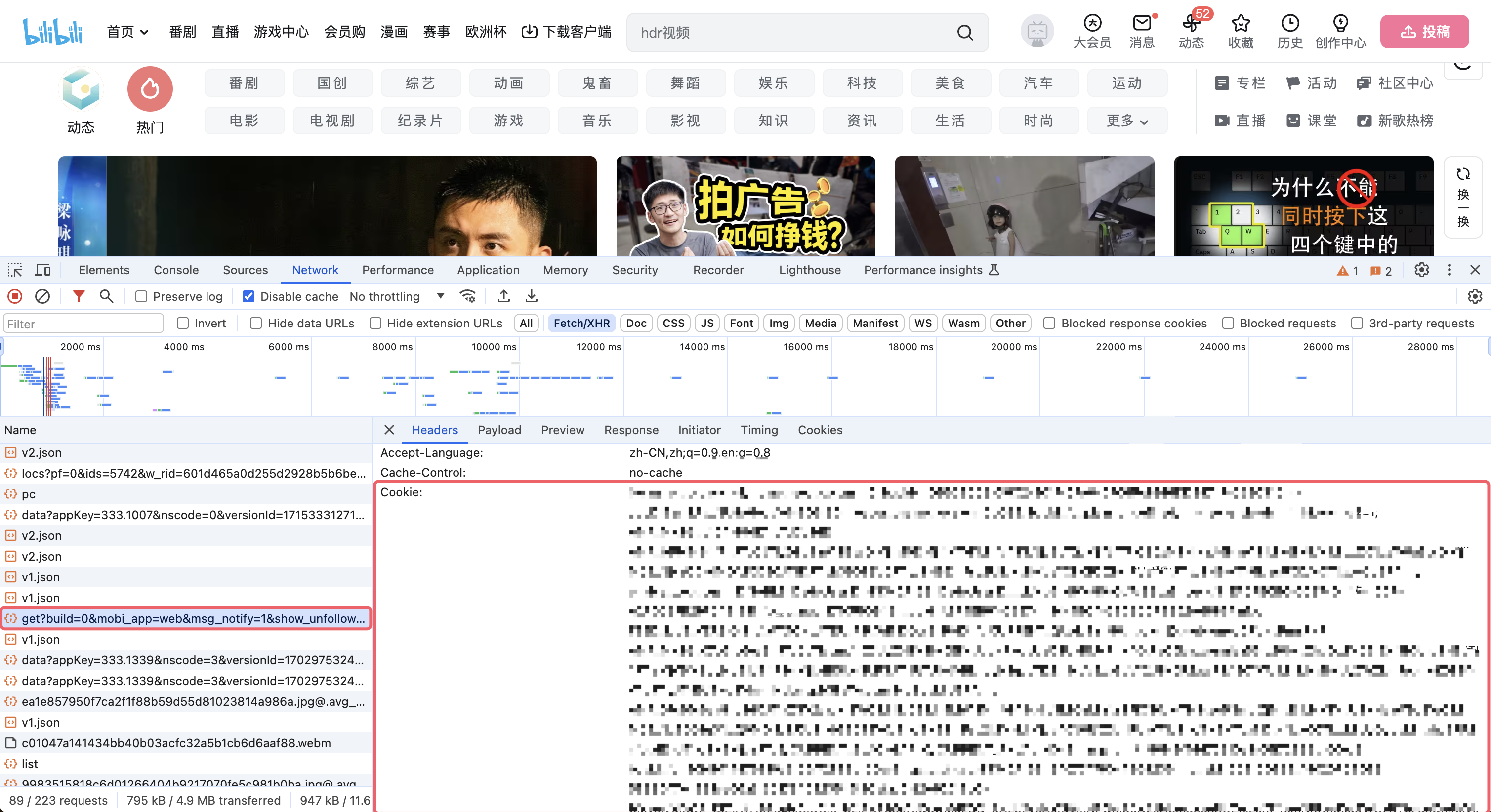The image size is (1491, 812).
Task: Open the Response tab
Action: click(x=631, y=430)
